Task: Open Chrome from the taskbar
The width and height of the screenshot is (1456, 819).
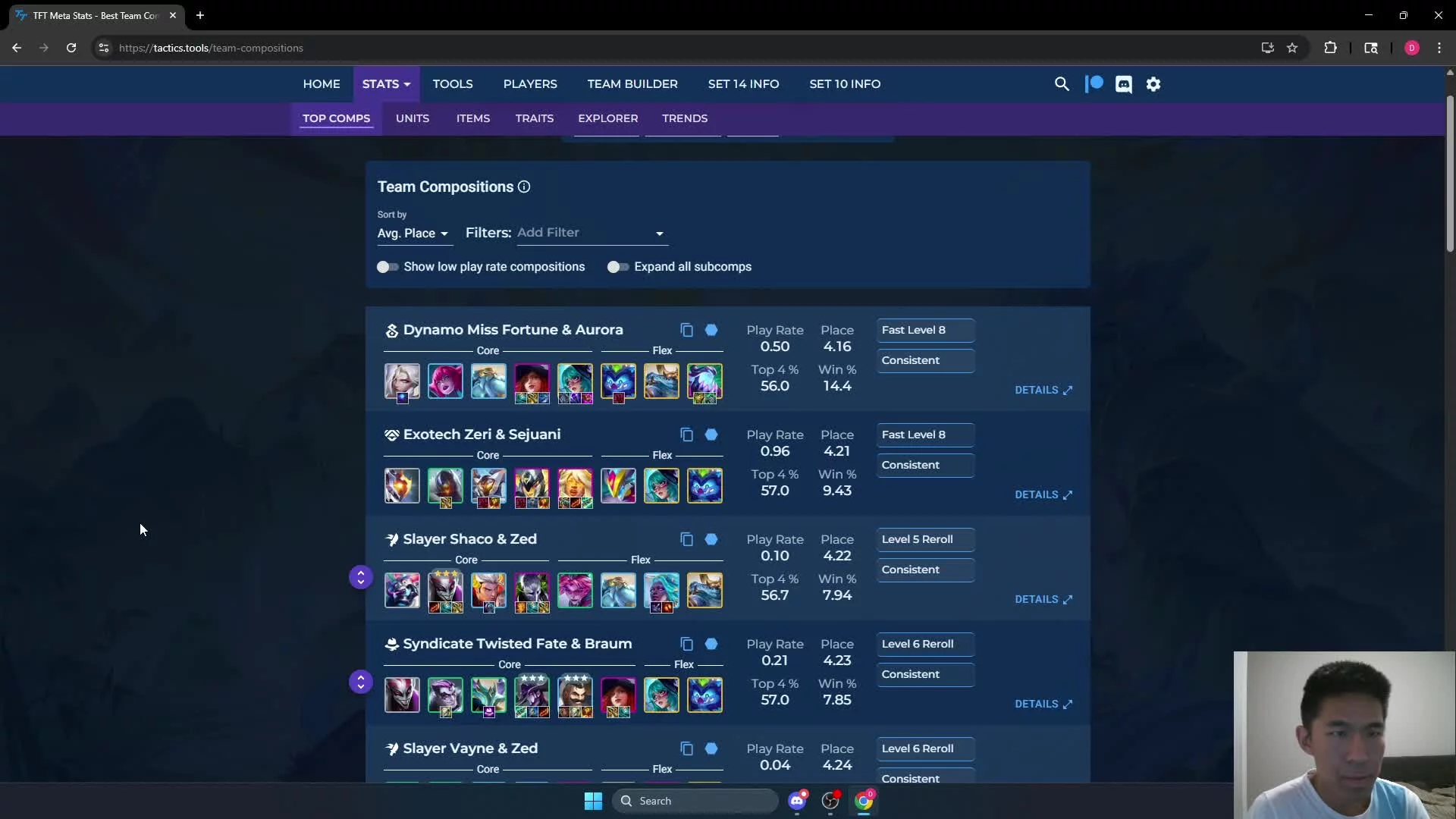Action: coord(864,801)
